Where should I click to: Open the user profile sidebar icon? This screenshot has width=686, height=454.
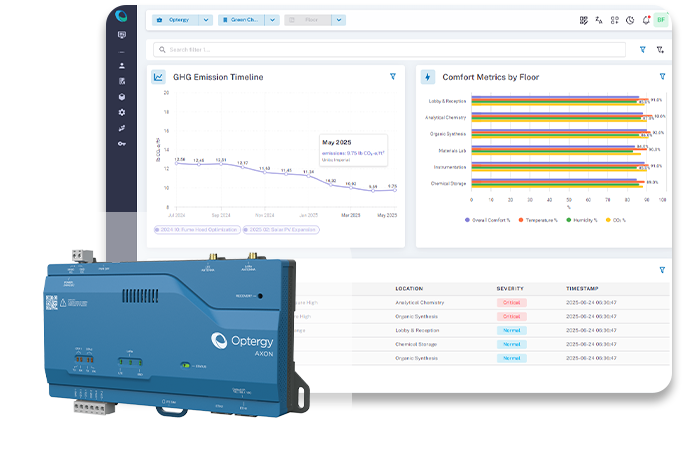coord(122,65)
